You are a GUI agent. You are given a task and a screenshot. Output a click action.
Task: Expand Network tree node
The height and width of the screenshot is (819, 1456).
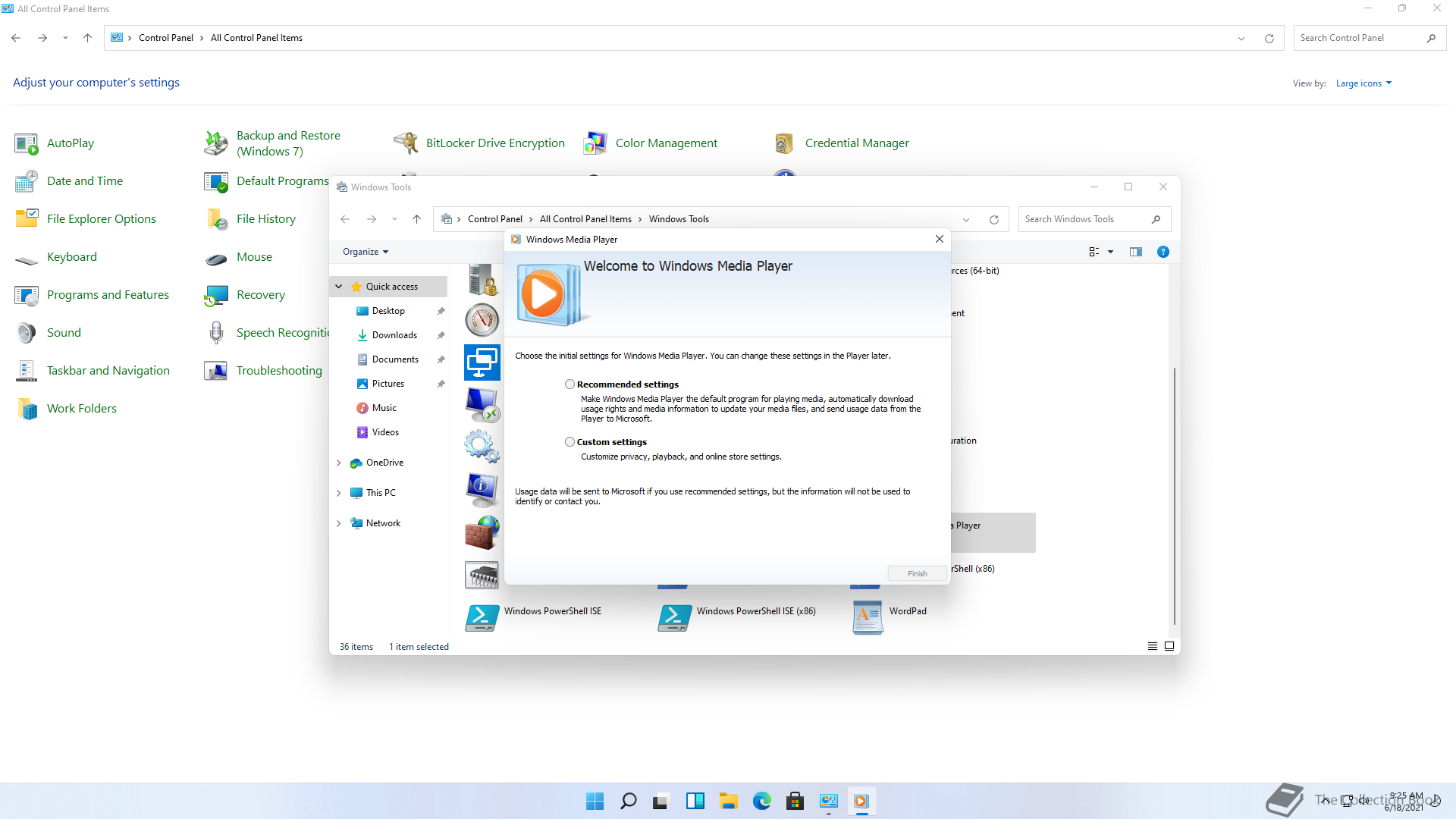pyautogui.click(x=339, y=523)
